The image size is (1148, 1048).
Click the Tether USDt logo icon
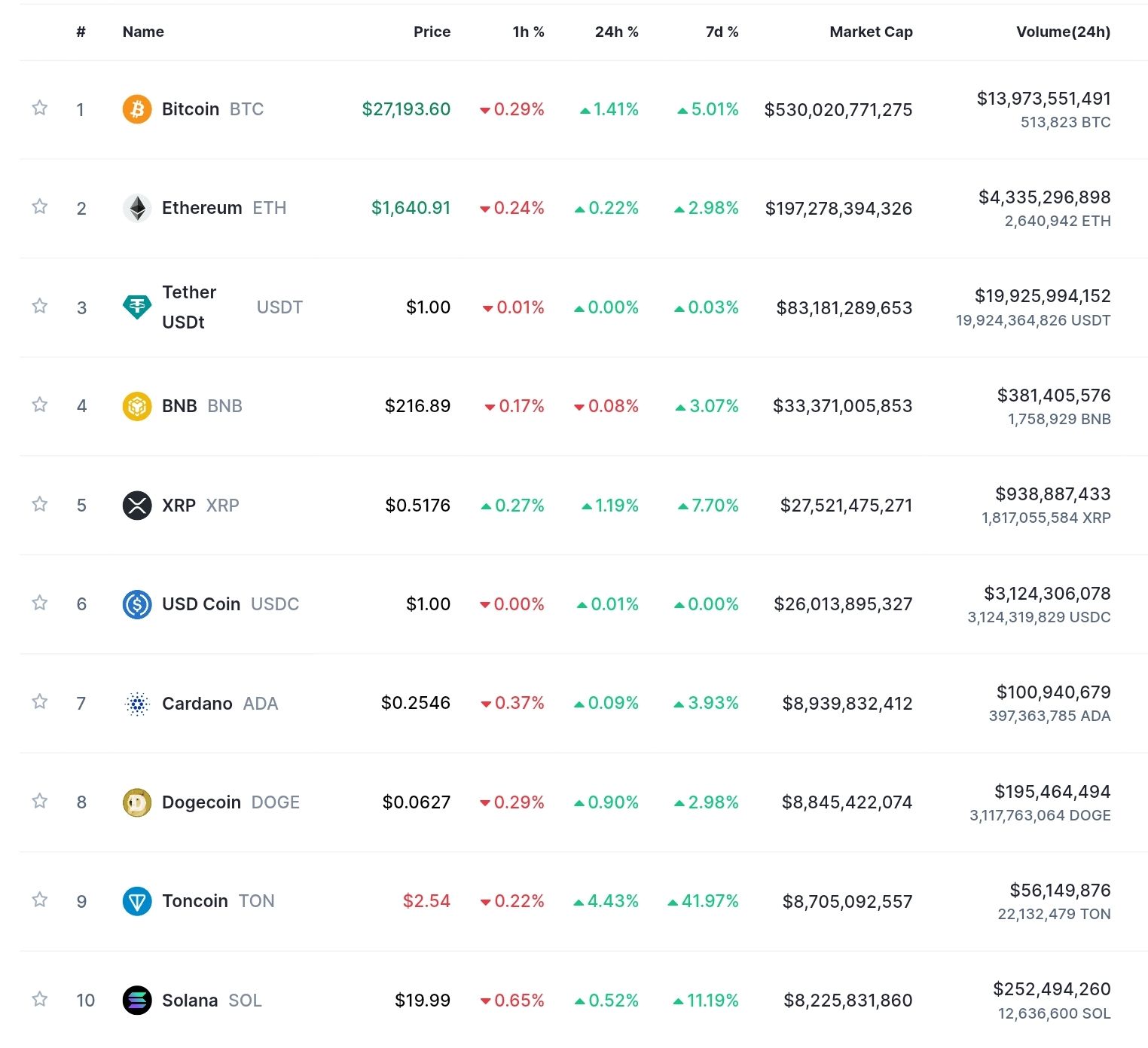pyautogui.click(x=137, y=307)
